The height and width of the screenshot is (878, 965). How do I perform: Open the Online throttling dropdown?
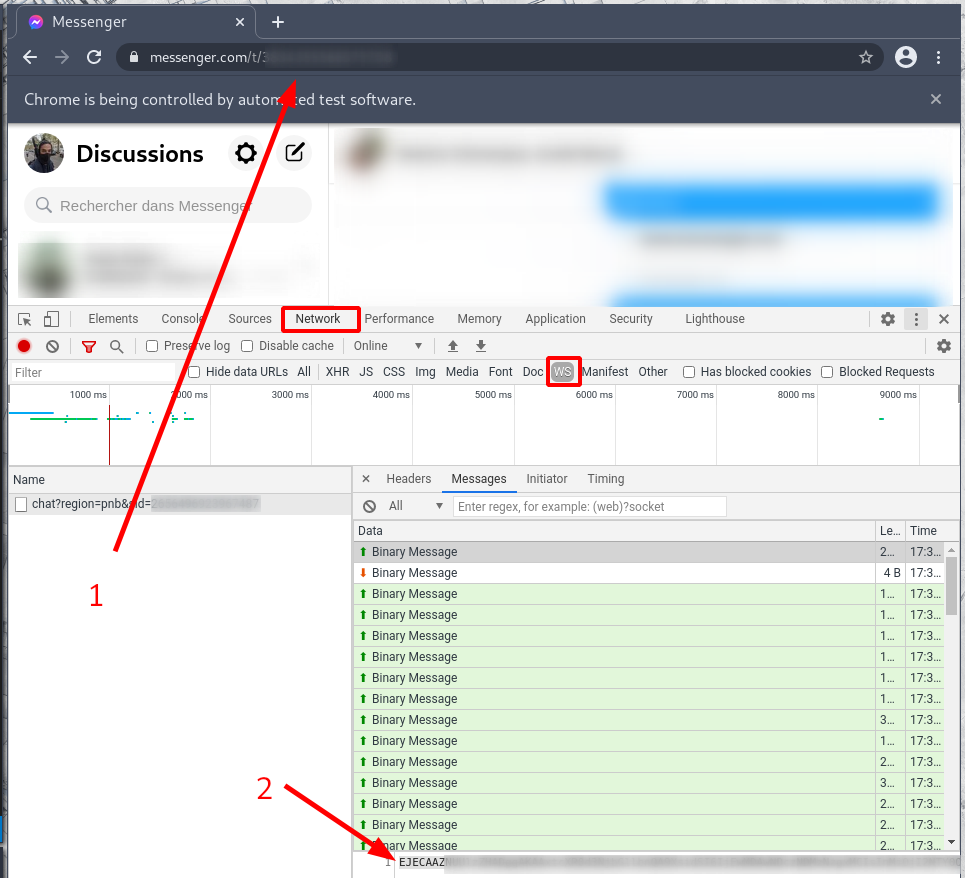coord(387,346)
